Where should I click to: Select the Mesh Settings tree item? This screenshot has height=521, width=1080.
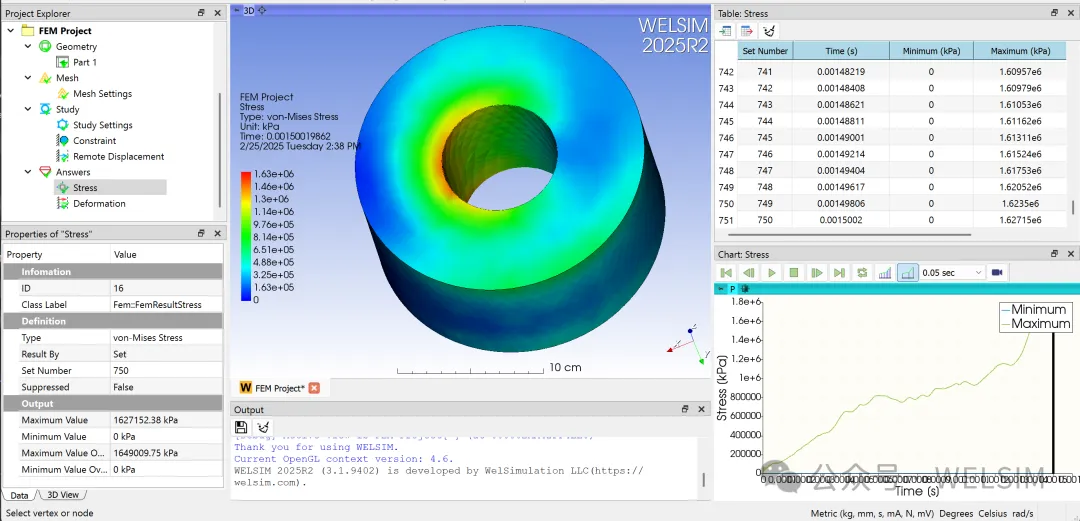pyautogui.click(x=103, y=94)
